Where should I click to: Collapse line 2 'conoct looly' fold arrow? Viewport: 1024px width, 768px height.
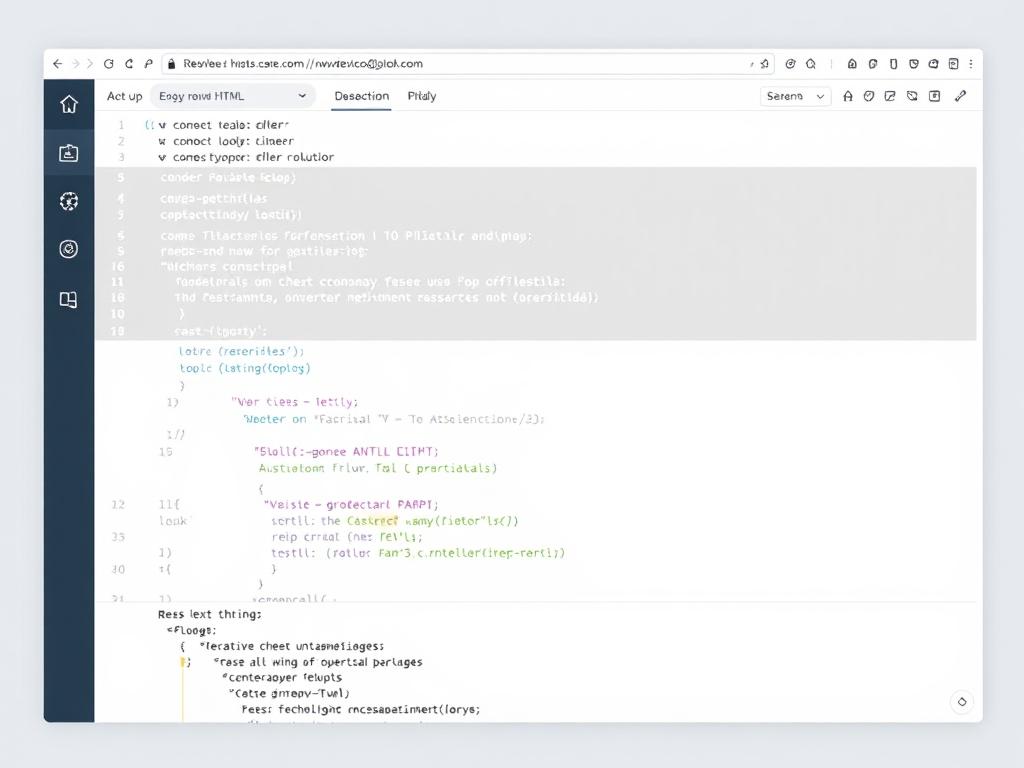pyautogui.click(x=162, y=141)
